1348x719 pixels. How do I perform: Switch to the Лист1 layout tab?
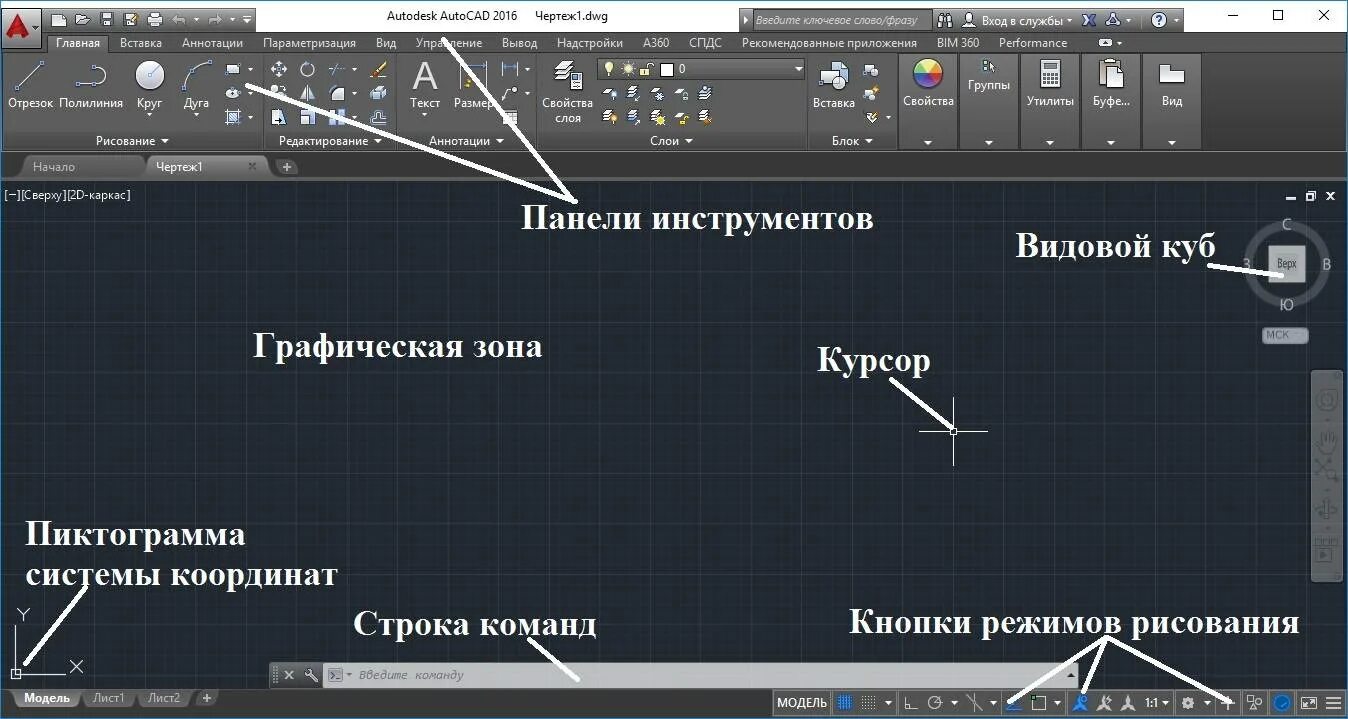click(108, 698)
